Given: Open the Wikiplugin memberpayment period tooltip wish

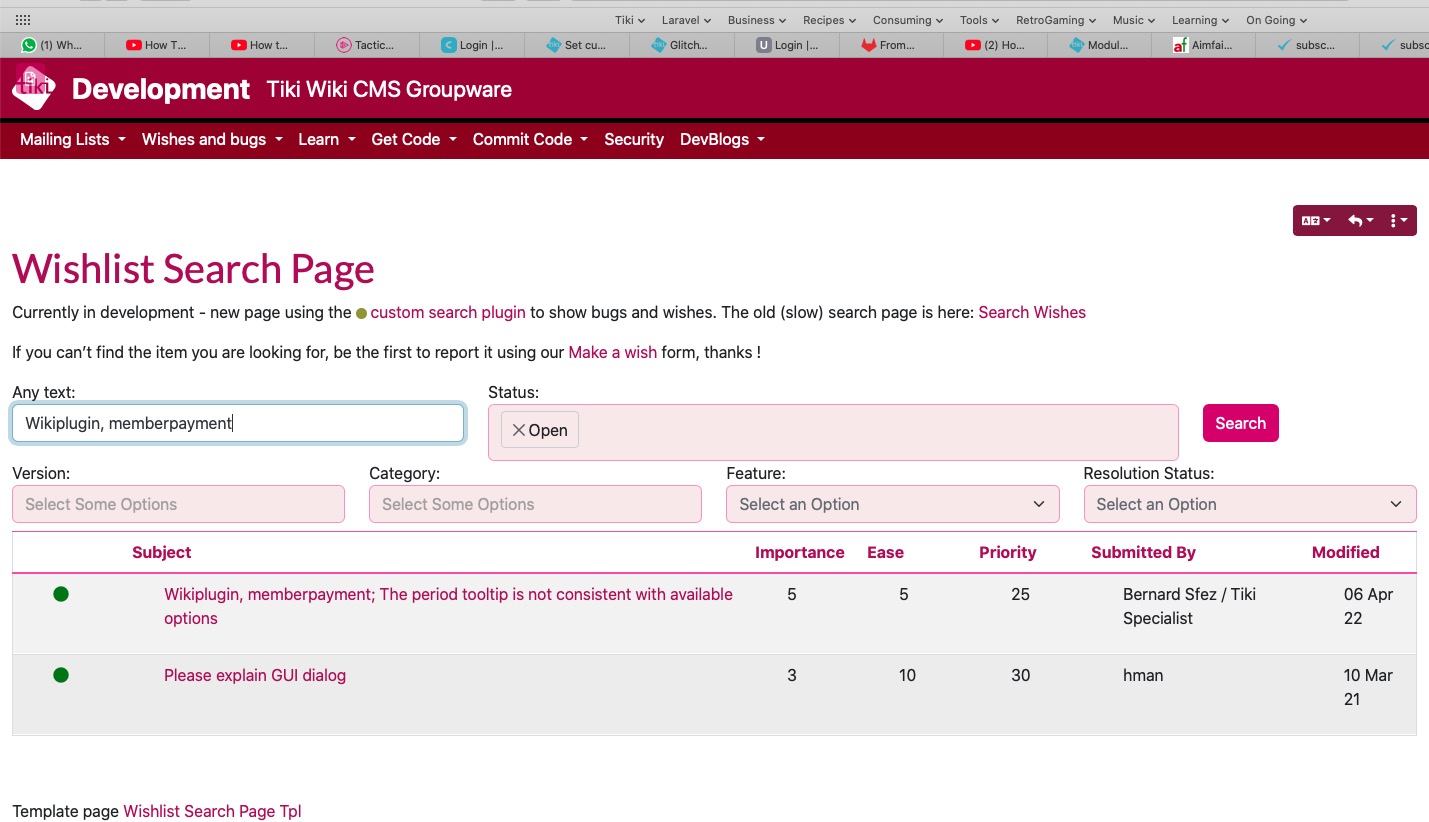Looking at the screenshot, I should pyautogui.click(x=448, y=606).
